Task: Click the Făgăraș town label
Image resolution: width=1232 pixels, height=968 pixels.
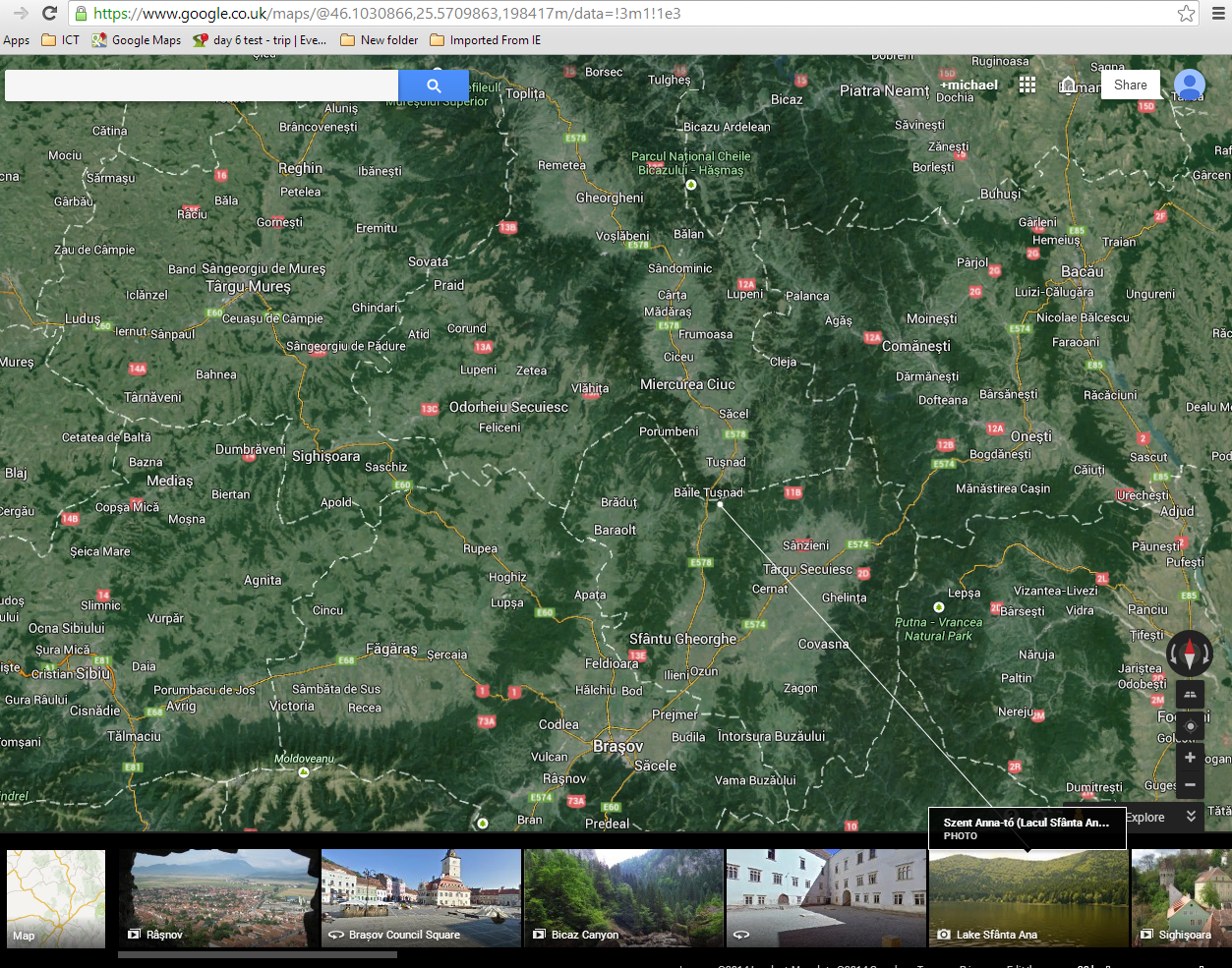Action: pos(391,649)
